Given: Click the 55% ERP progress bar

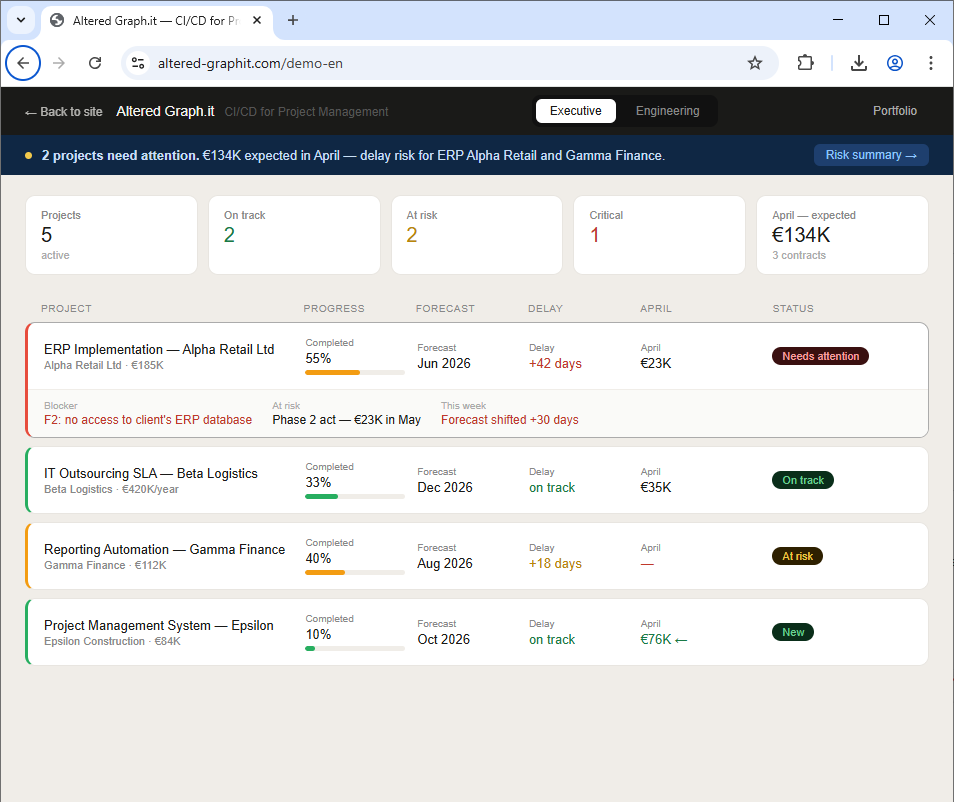Looking at the screenshot, I should tap(355, 372).
